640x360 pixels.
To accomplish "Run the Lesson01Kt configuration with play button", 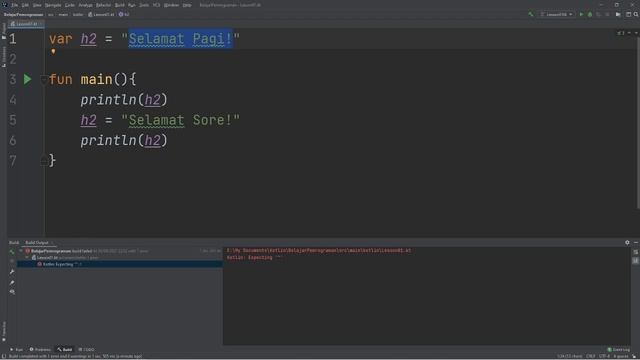I will 582,14.
